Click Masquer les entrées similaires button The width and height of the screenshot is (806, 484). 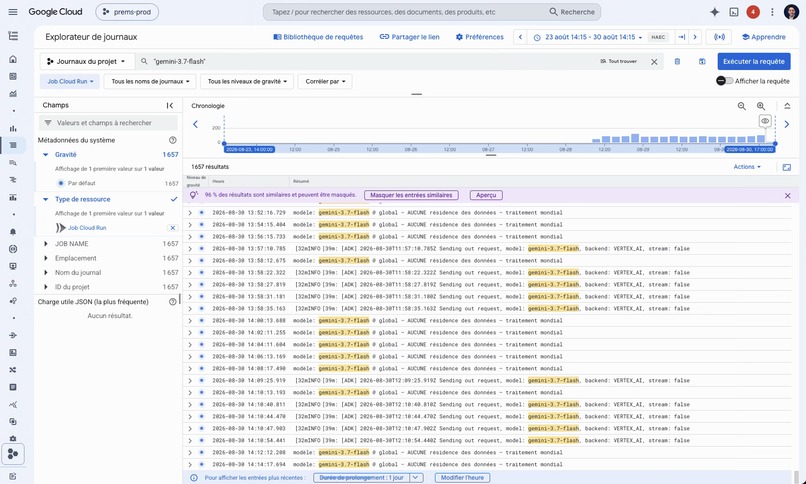click(411, 195)
